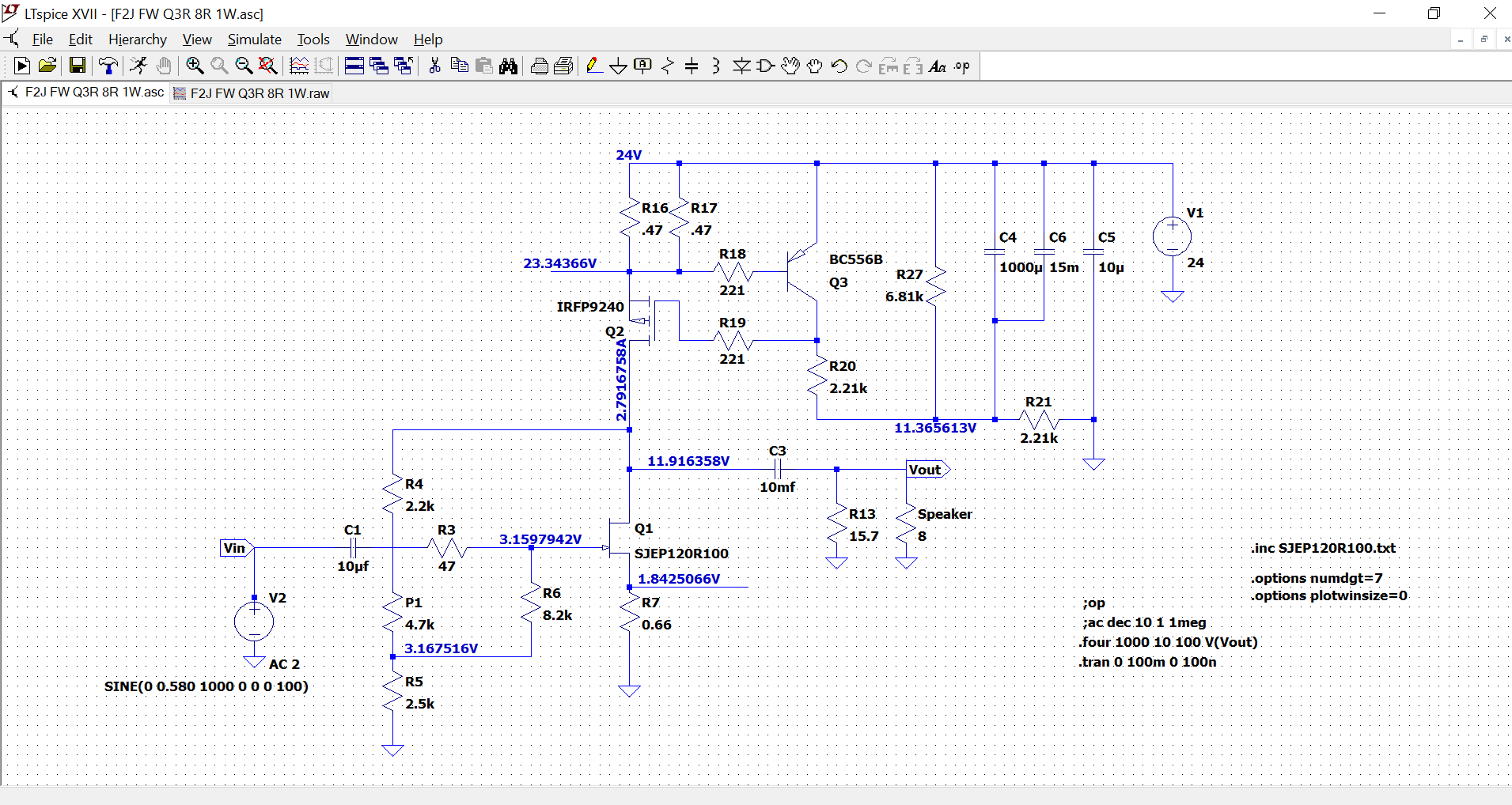The height and width of the screenshot is (805, 1512).
Task: Click the Zoom Full Extents crossed magnifier icon
Action: click(268, 66)
